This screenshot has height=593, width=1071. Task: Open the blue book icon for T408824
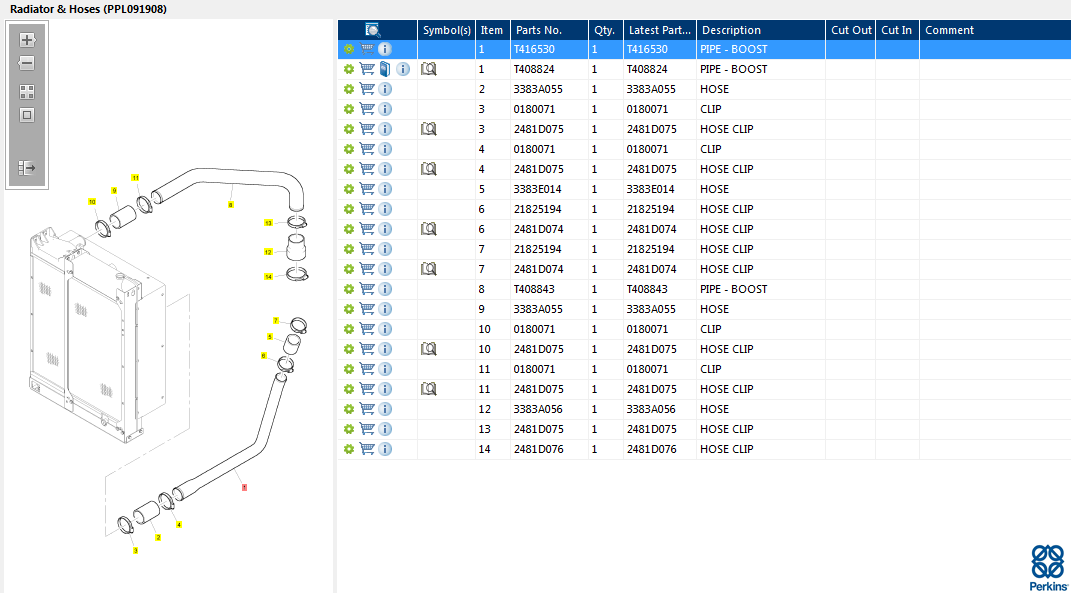[x=385, y=69]
